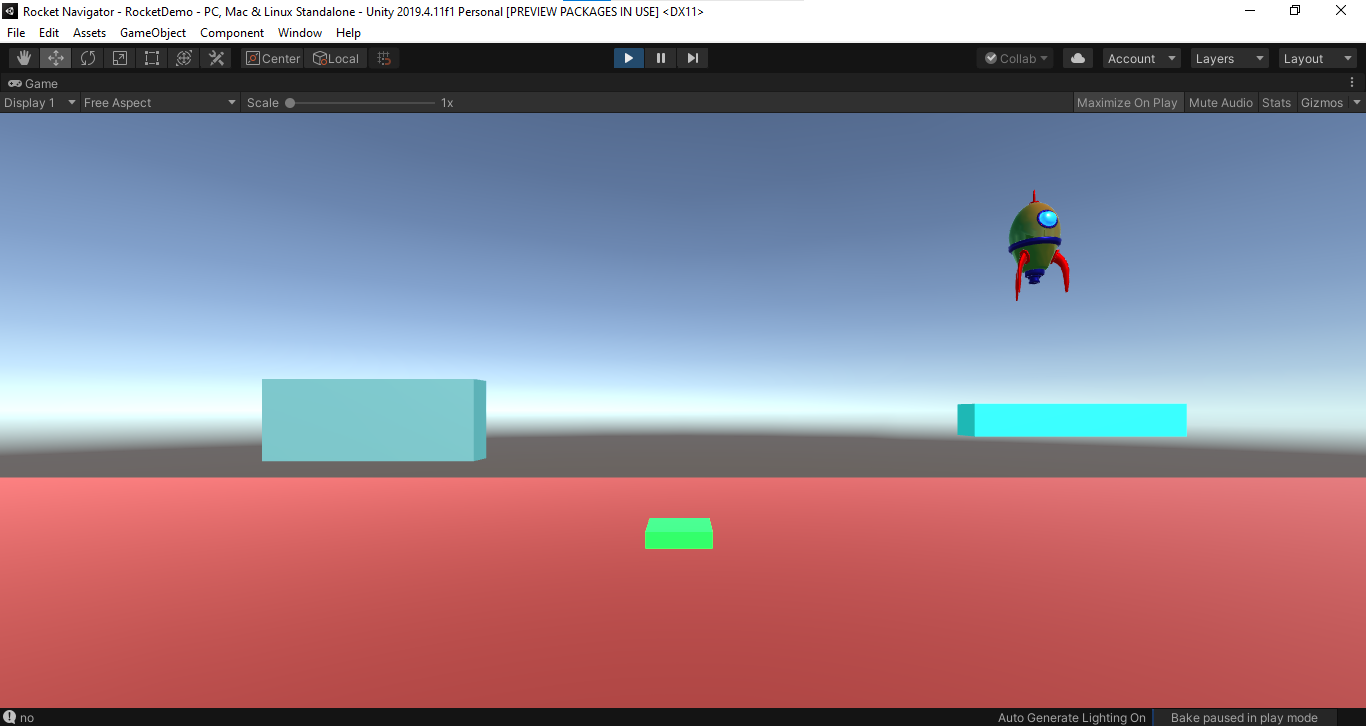Screen dimensions: 1366x726
Task: Open the File menu
Action: click(16, 33)
